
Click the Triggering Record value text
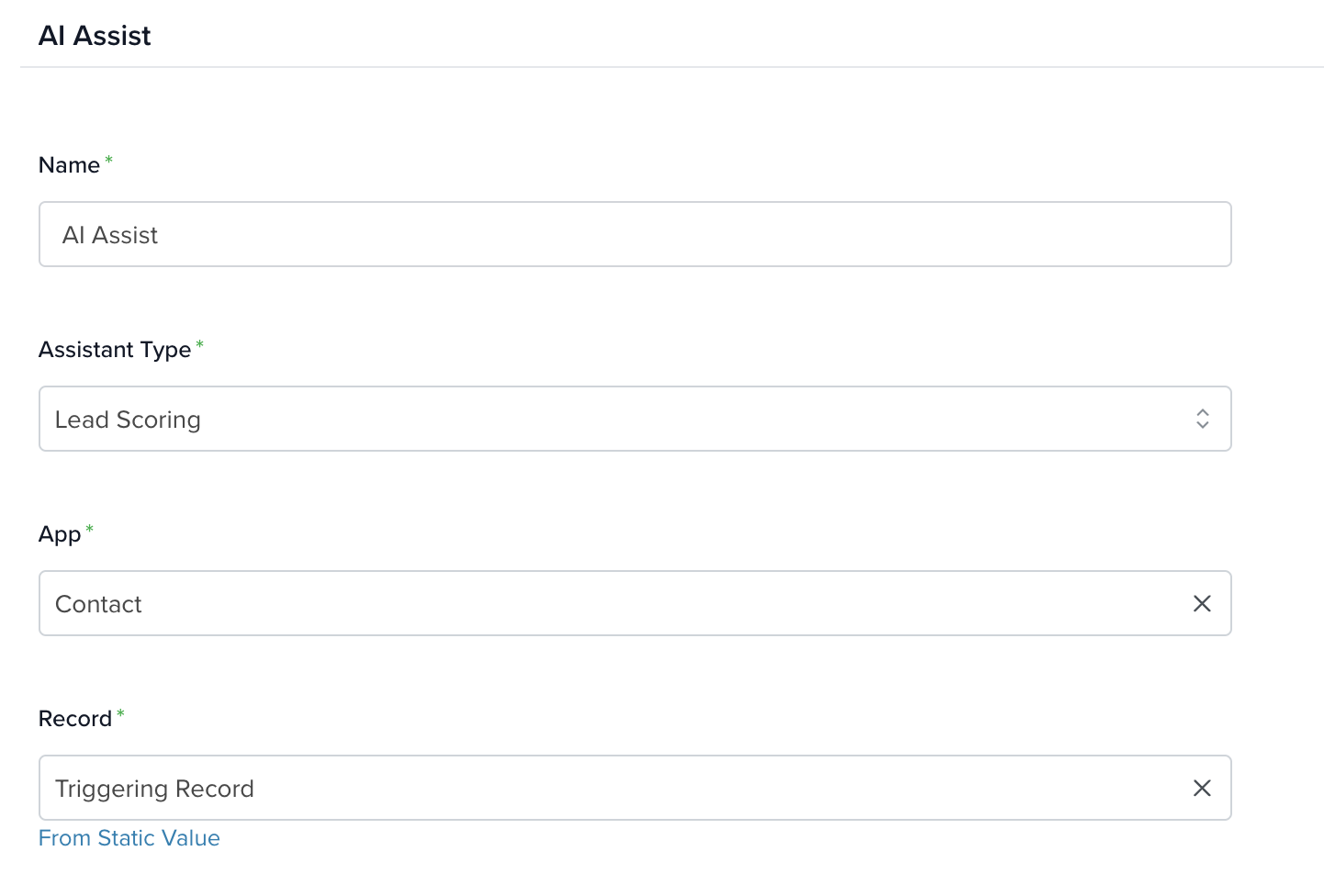point(154,789)
